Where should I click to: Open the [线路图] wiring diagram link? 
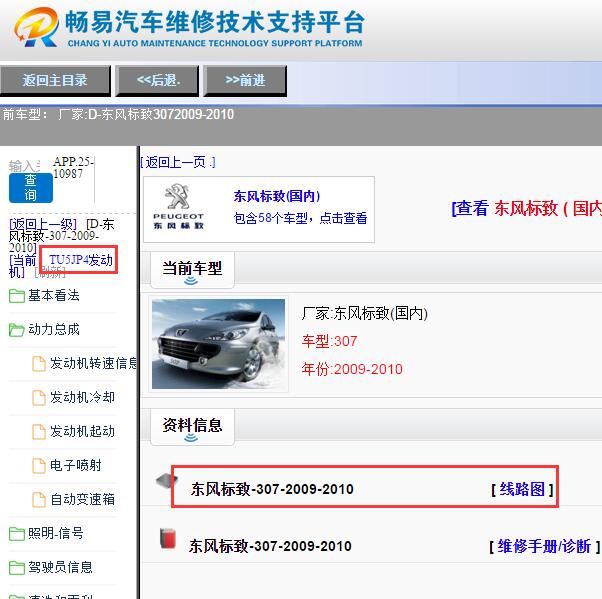point(522,489)
